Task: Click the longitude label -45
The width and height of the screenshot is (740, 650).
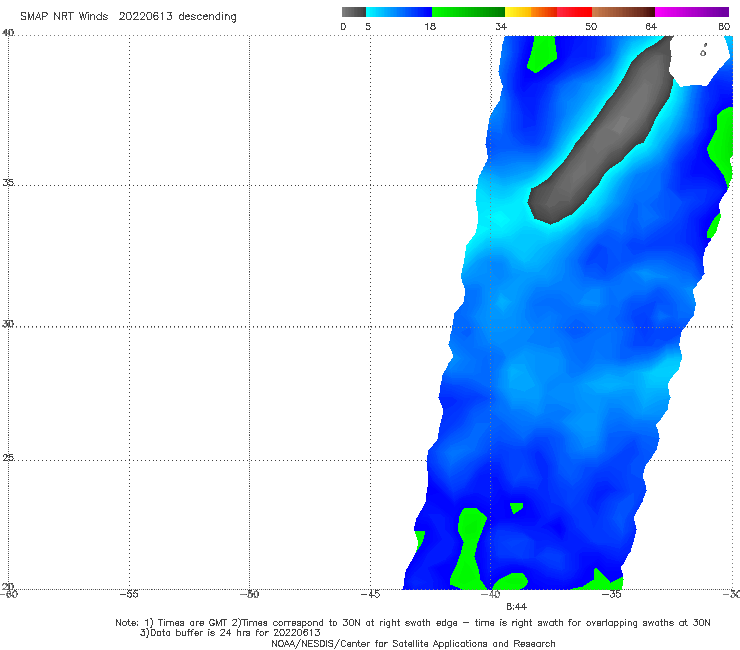Action: coord(370,594)
